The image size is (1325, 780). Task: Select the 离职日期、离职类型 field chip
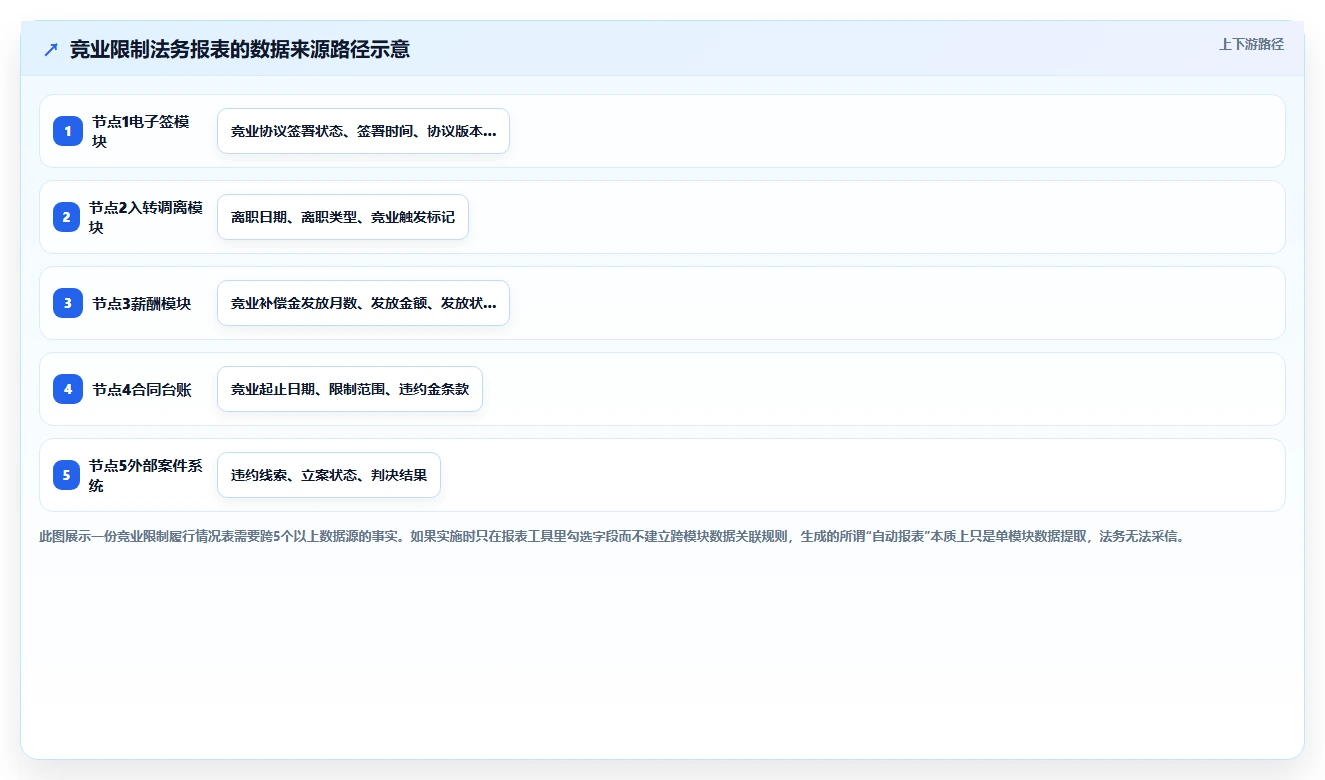343,217
